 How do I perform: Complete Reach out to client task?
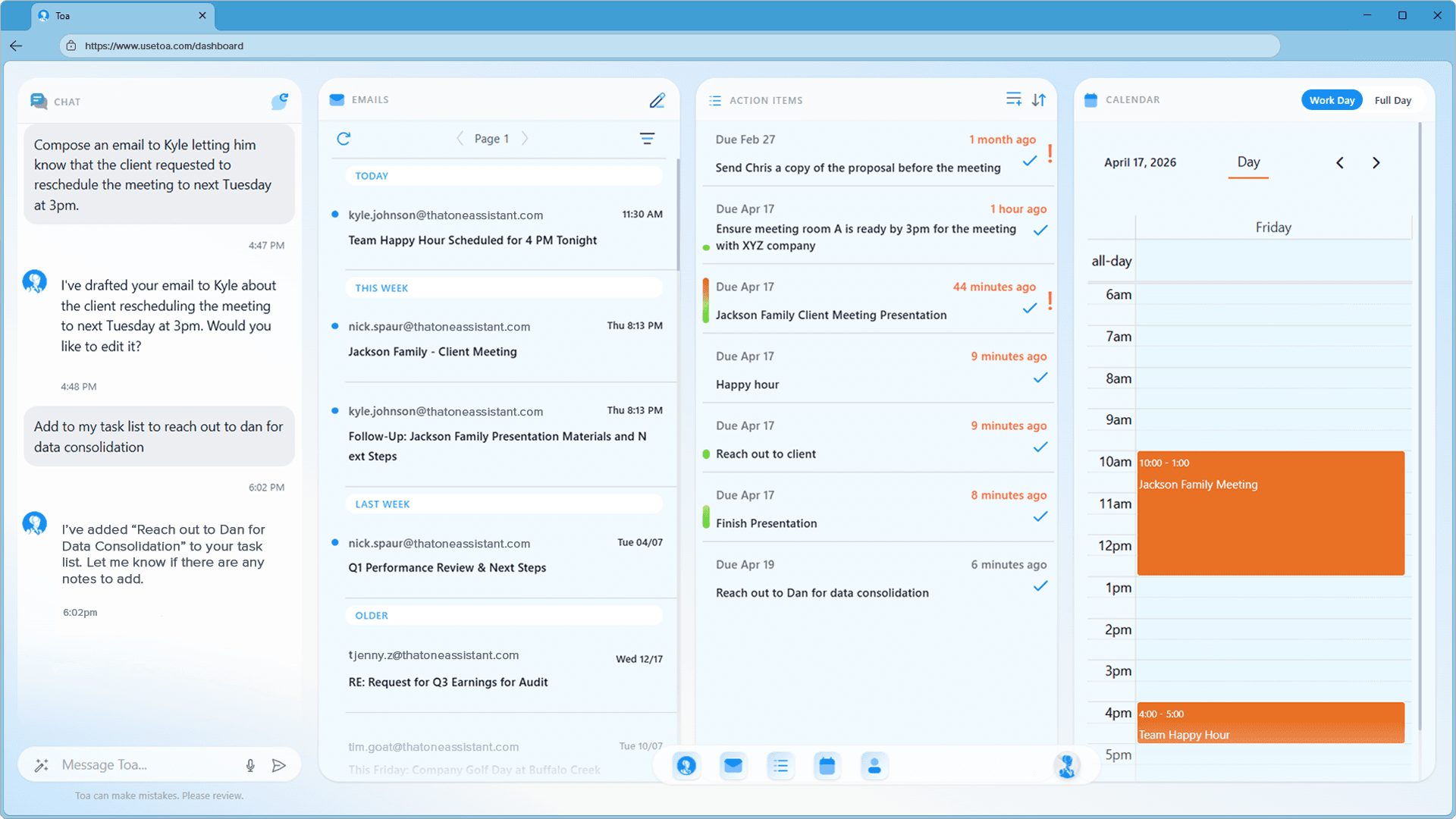[x=1040, y=447]
